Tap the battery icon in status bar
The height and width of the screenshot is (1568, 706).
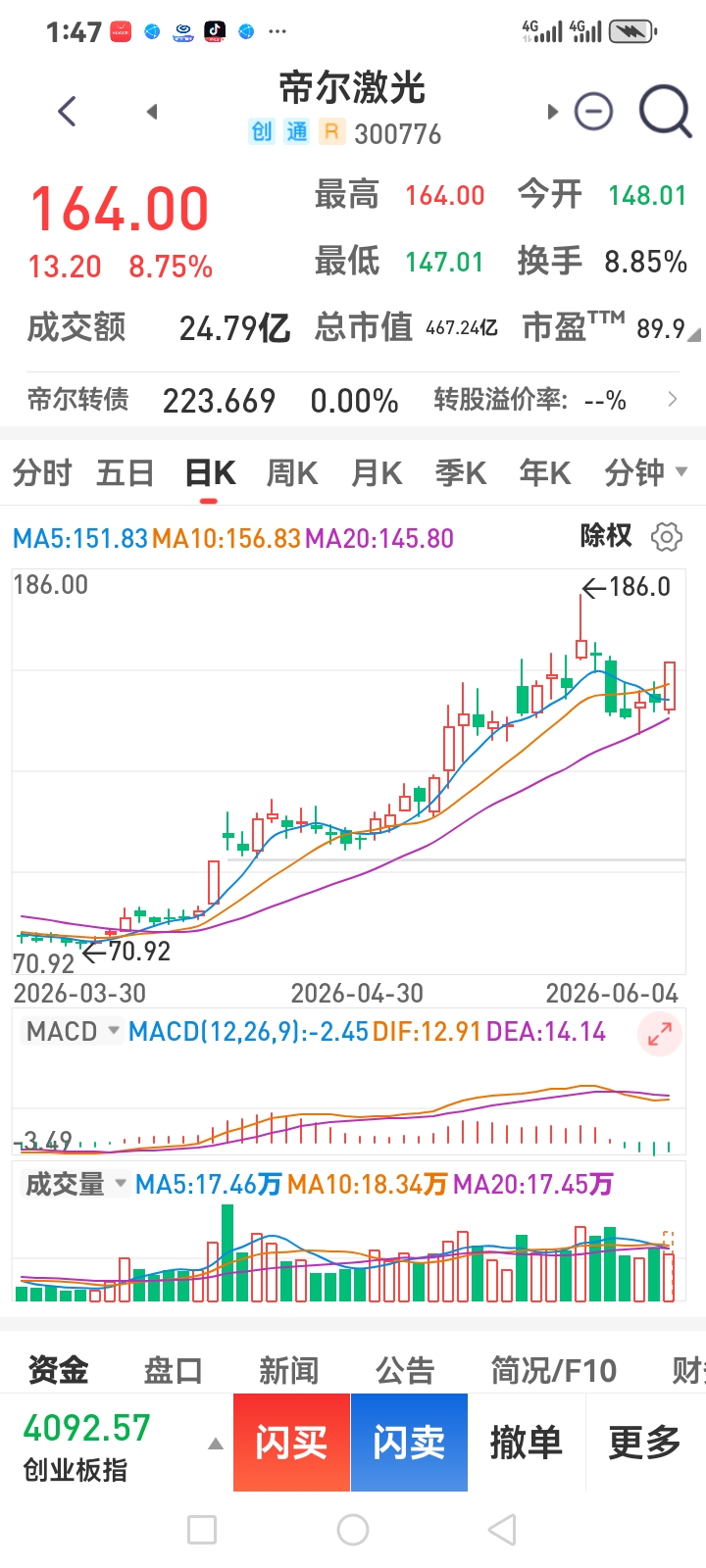click(632, 31)
